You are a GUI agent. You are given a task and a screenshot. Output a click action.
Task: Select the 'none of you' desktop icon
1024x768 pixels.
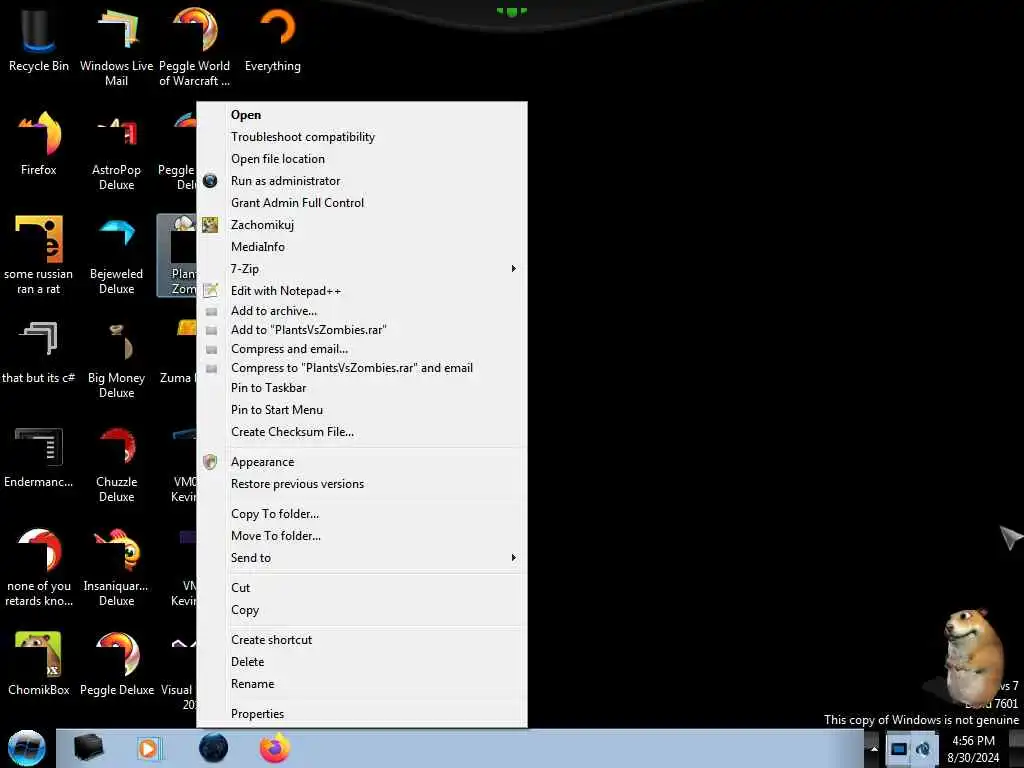tap(39, 567)
